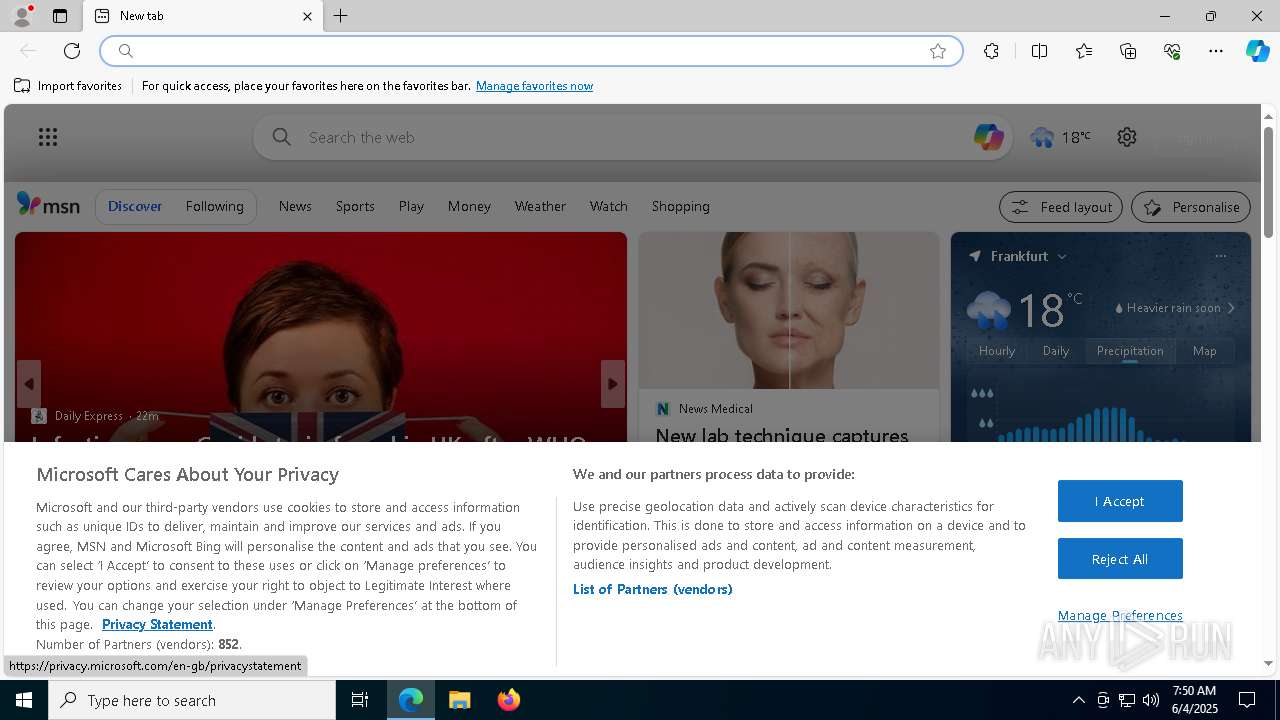This screenshot has width=1280, height=720.
Task: Open Privacy Statement link
Action: pos(157,624)
